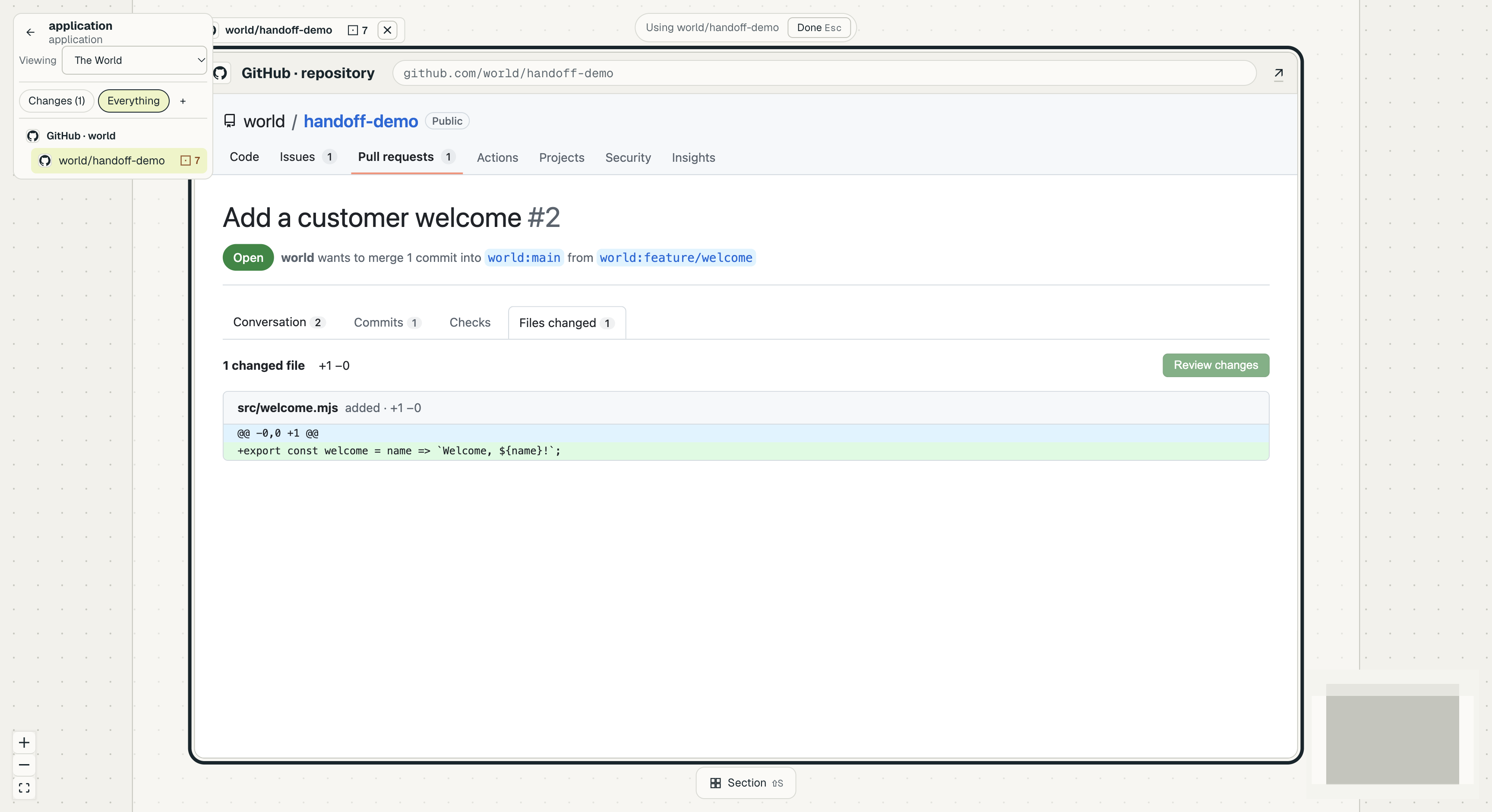Add a new filter with the plus button
Image resolution: width=1492 pixels, height=812 pixels.
point(183,101)
